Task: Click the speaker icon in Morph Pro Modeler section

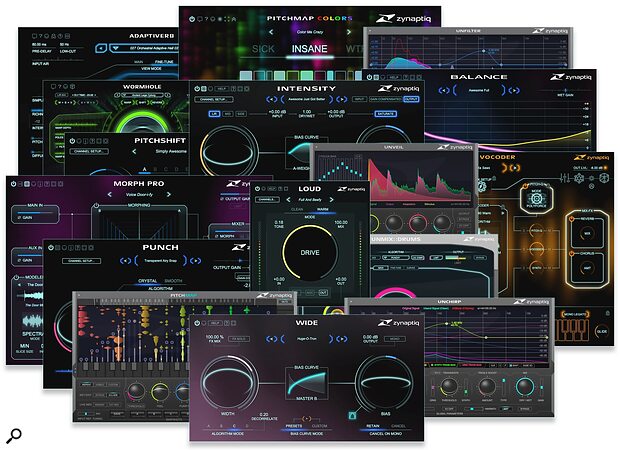Action: 19,284
